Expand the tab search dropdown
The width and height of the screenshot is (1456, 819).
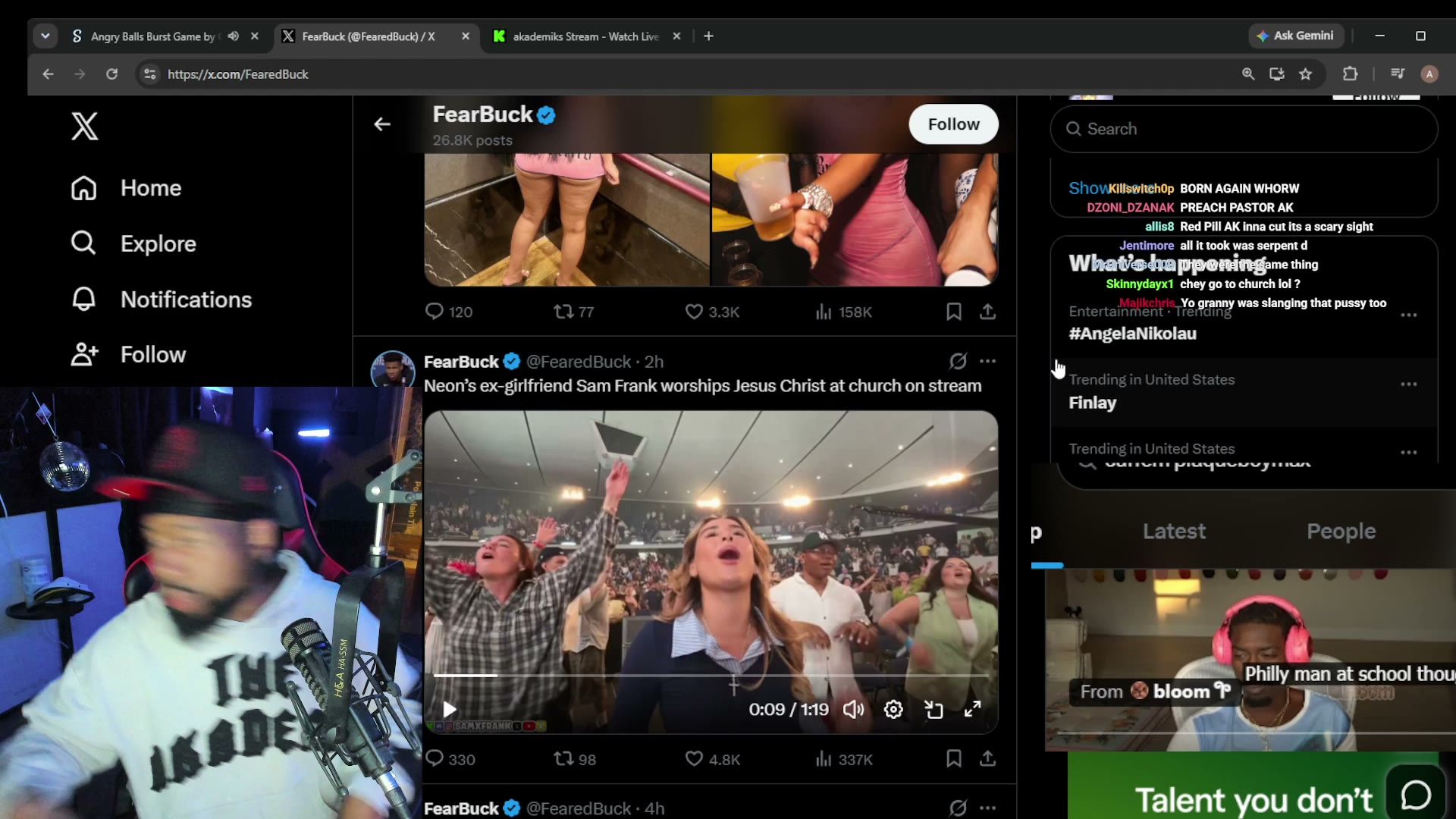(45, 36)
